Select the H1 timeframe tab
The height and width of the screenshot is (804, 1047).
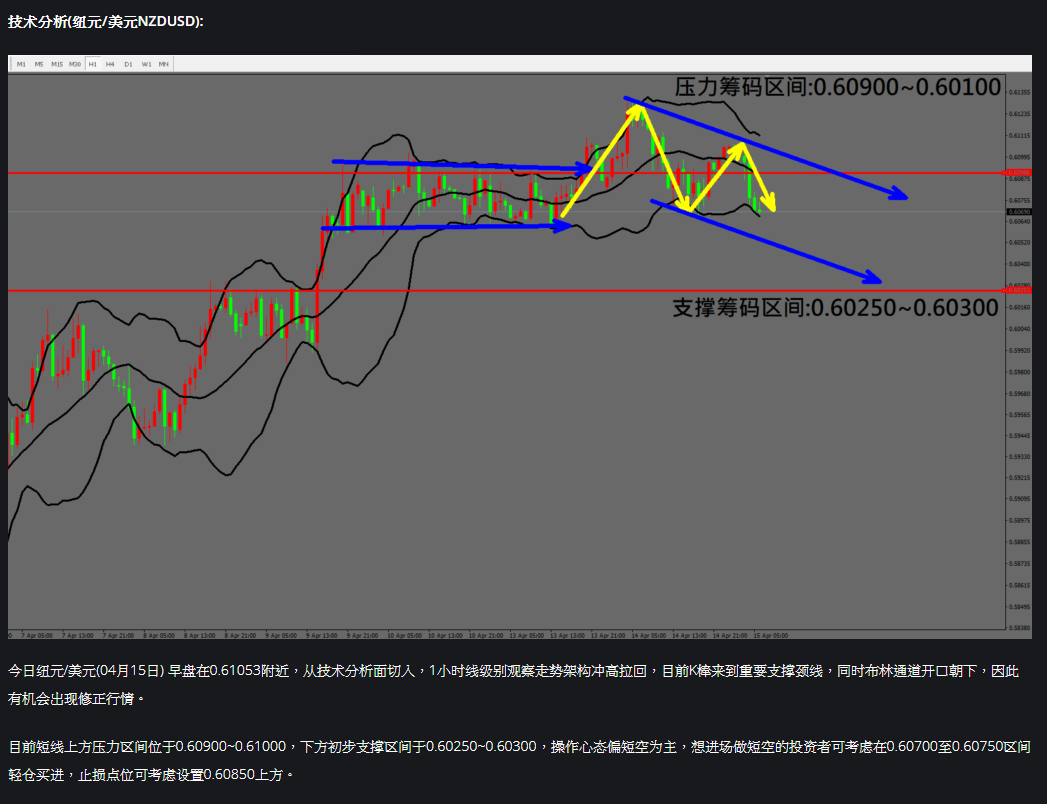click(x=93, y=64)
